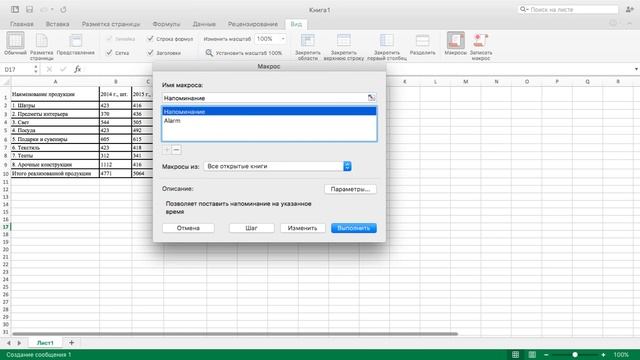Click the range picker icon in macro name field
The image size is (640, 360).
371,98
